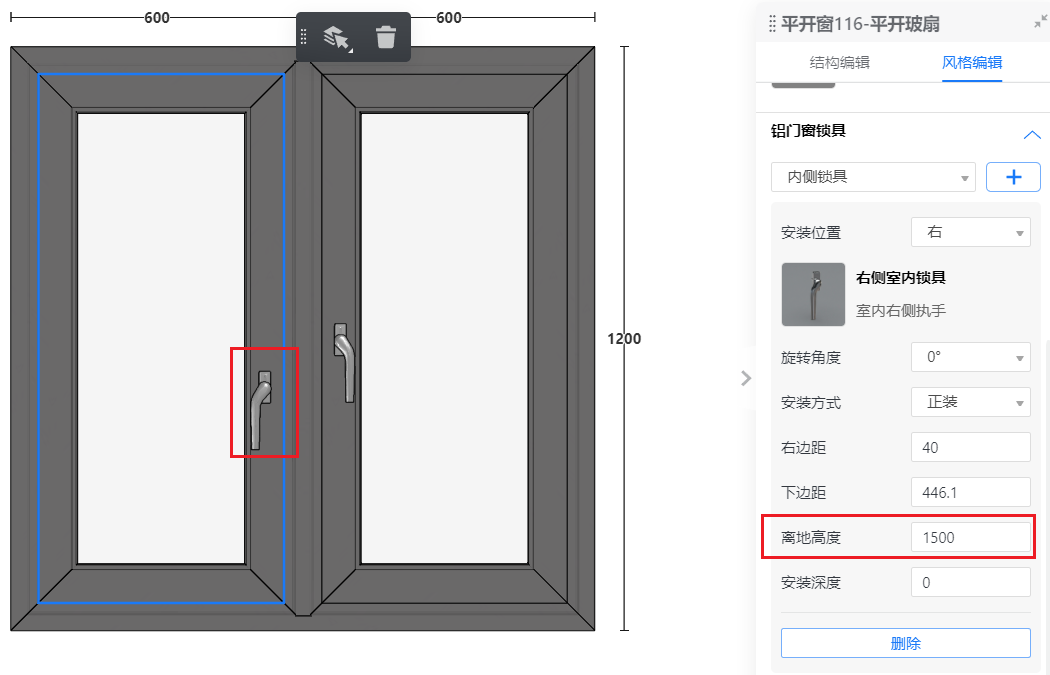Click the 离地高度 input field
Screen dimensions: 1050x675
pyautogui.click(x=970, y=537)
